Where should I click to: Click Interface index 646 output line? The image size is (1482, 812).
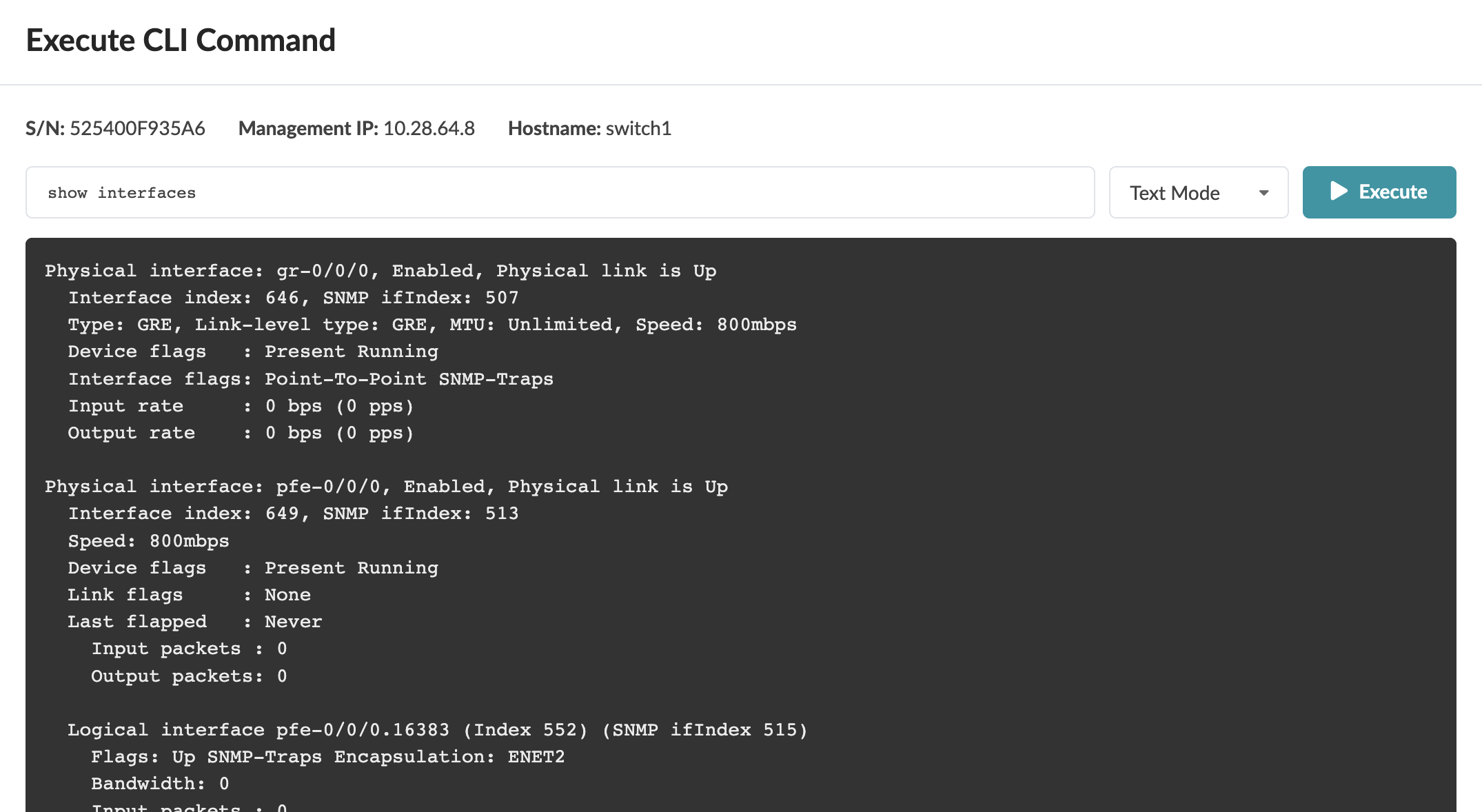[293, 298]
